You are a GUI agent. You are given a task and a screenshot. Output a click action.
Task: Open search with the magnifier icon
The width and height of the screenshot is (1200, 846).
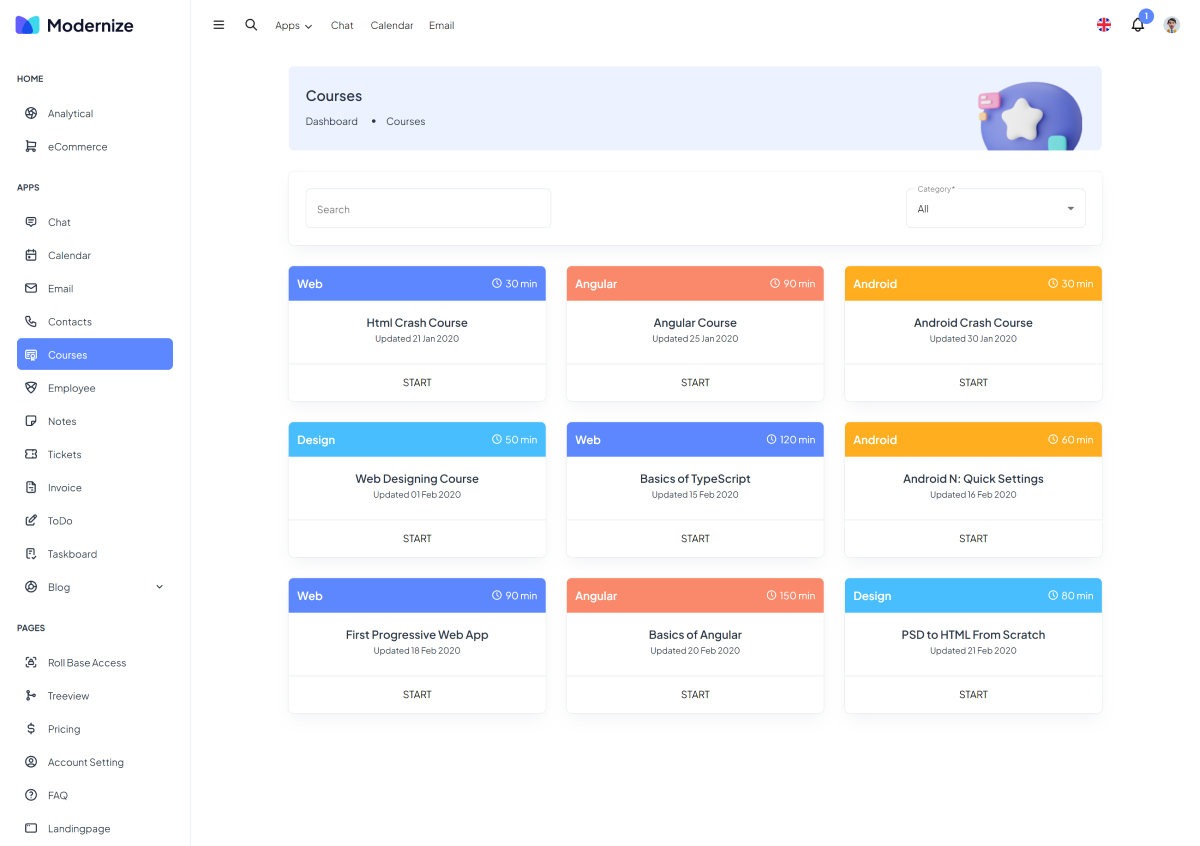coord(251,25)
